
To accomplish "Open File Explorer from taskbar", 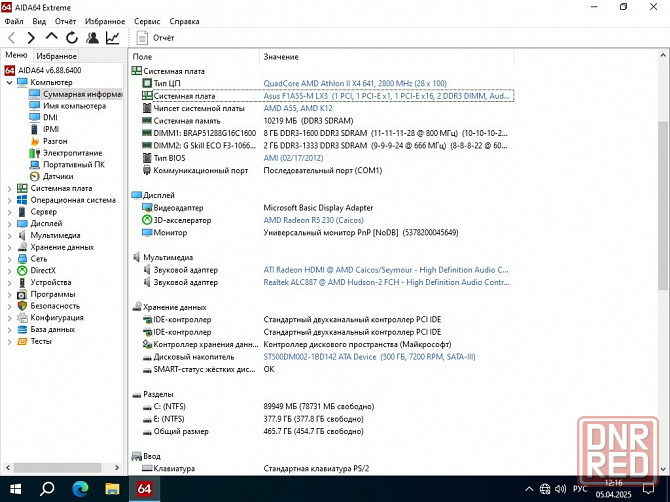I will [112, 489].
